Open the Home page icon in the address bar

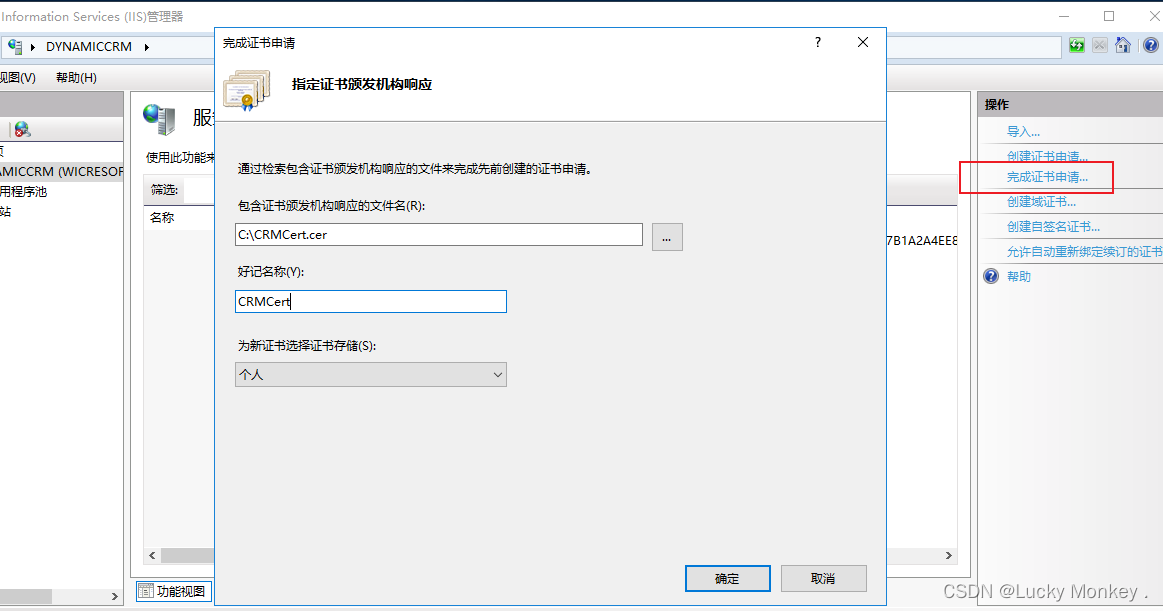coord(1123,45)
